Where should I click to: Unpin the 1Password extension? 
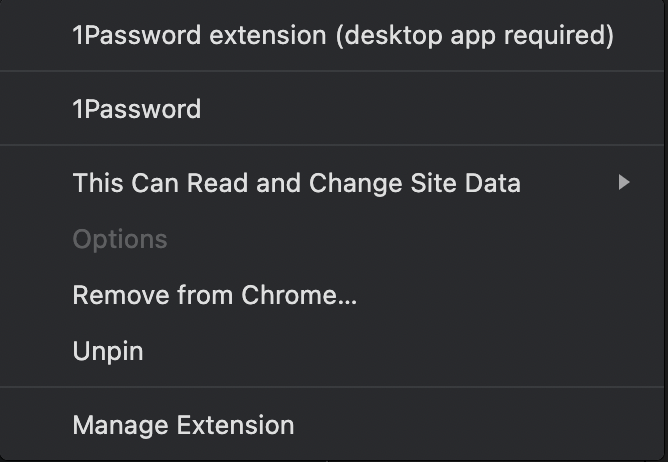click(x=108, y=351)
